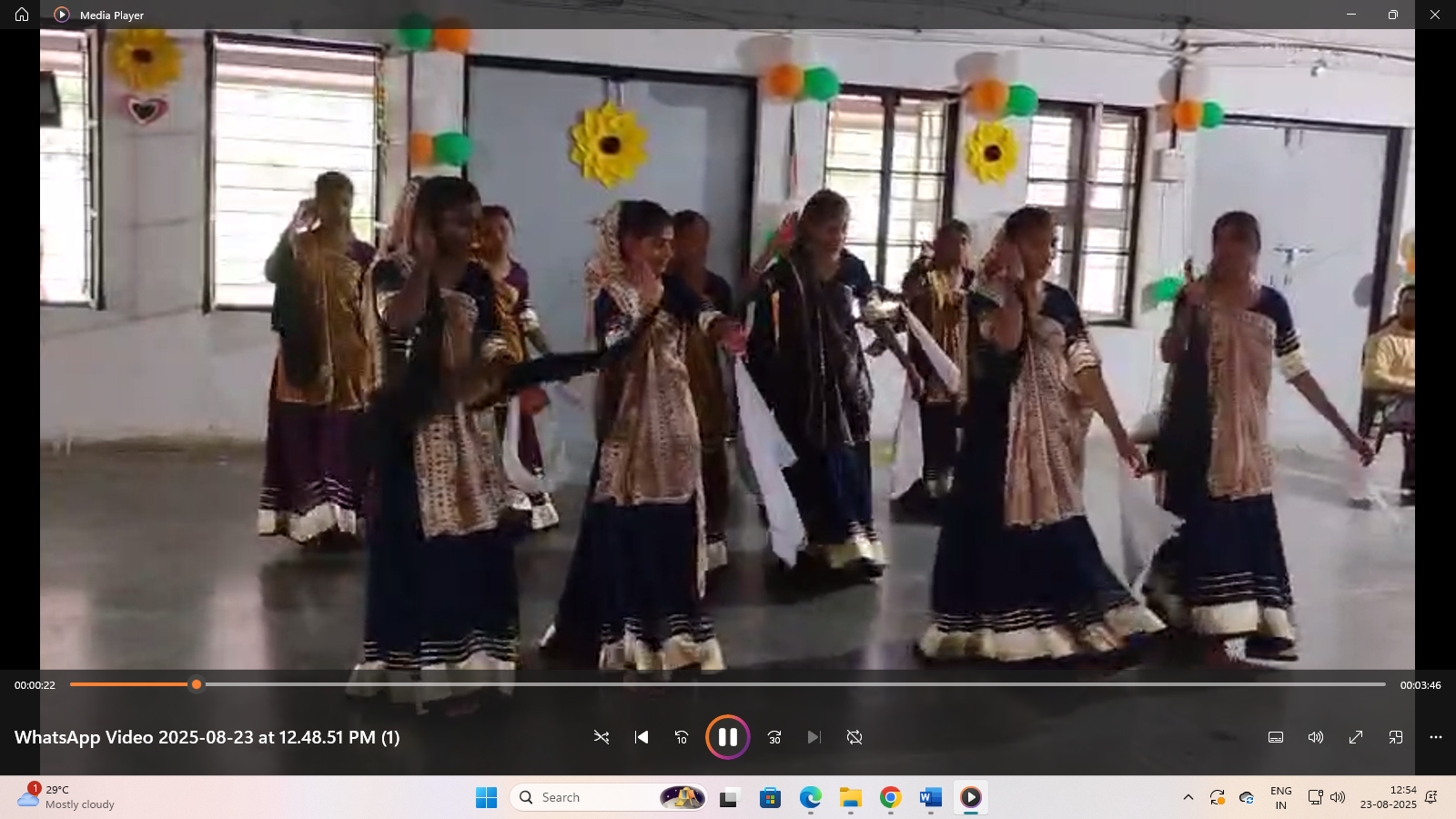Viewport: 1456px width, 819px height.
Task: Switch the video to full screen
Action: (1356, 737)
